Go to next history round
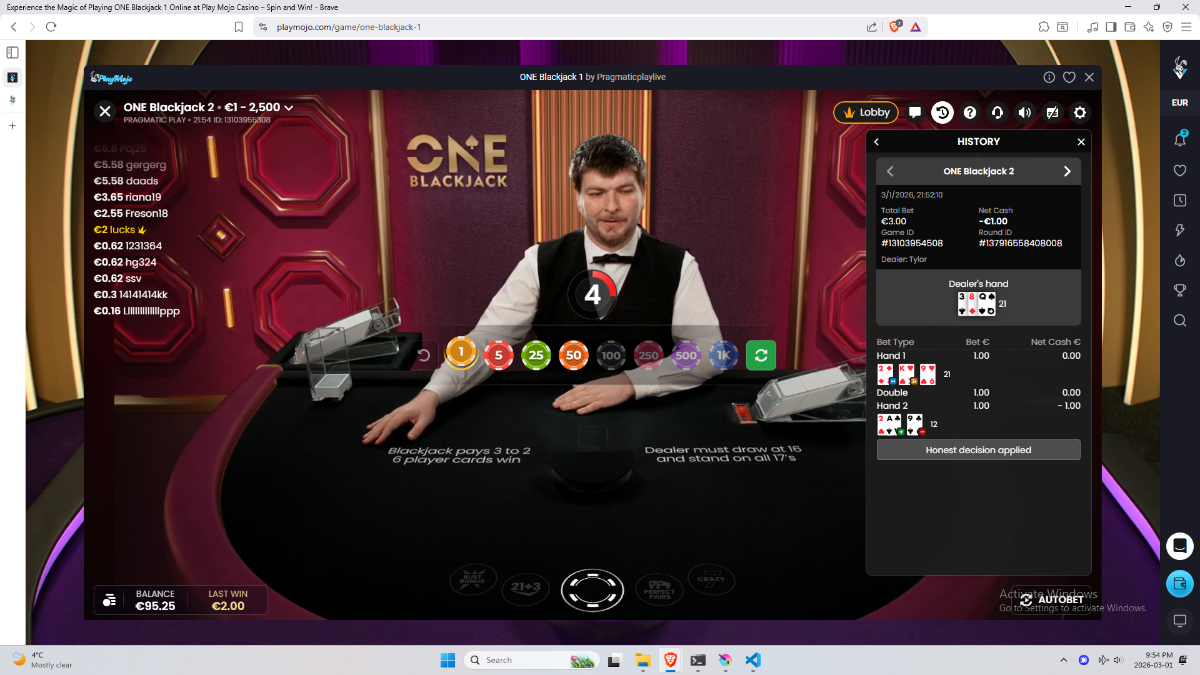Viewport: 1200px width, 675px height. pyautogui.click(x=1067, y=171)
